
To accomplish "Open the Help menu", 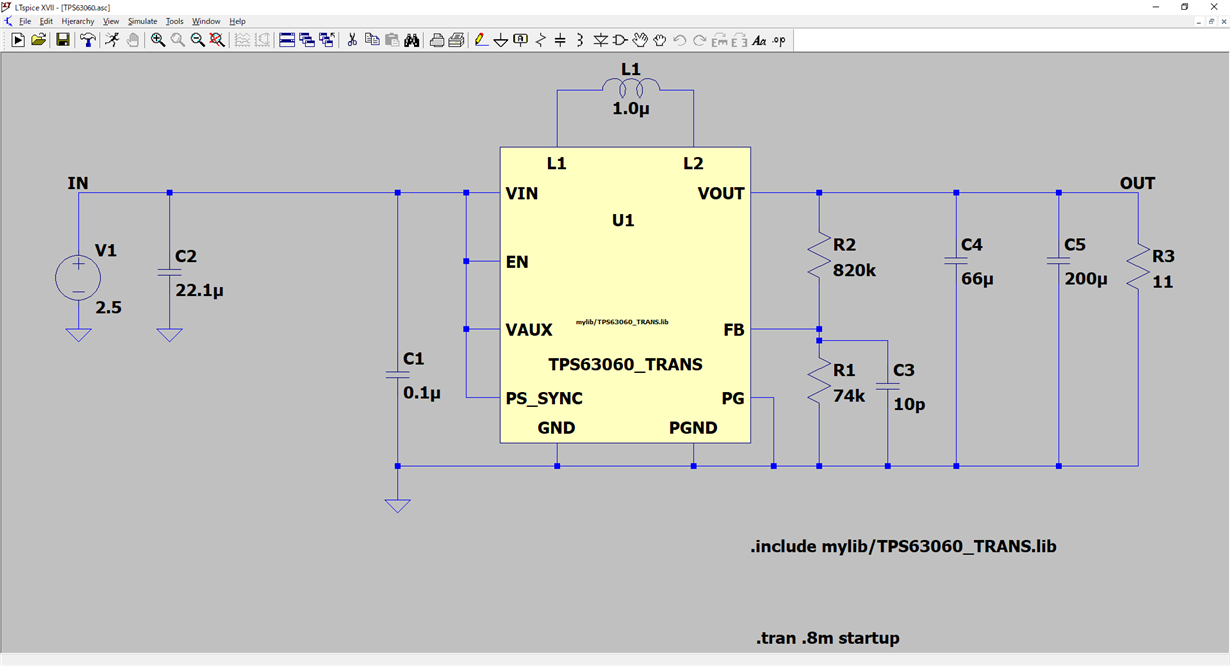I will pyautogui.click(x=237, y=21).
